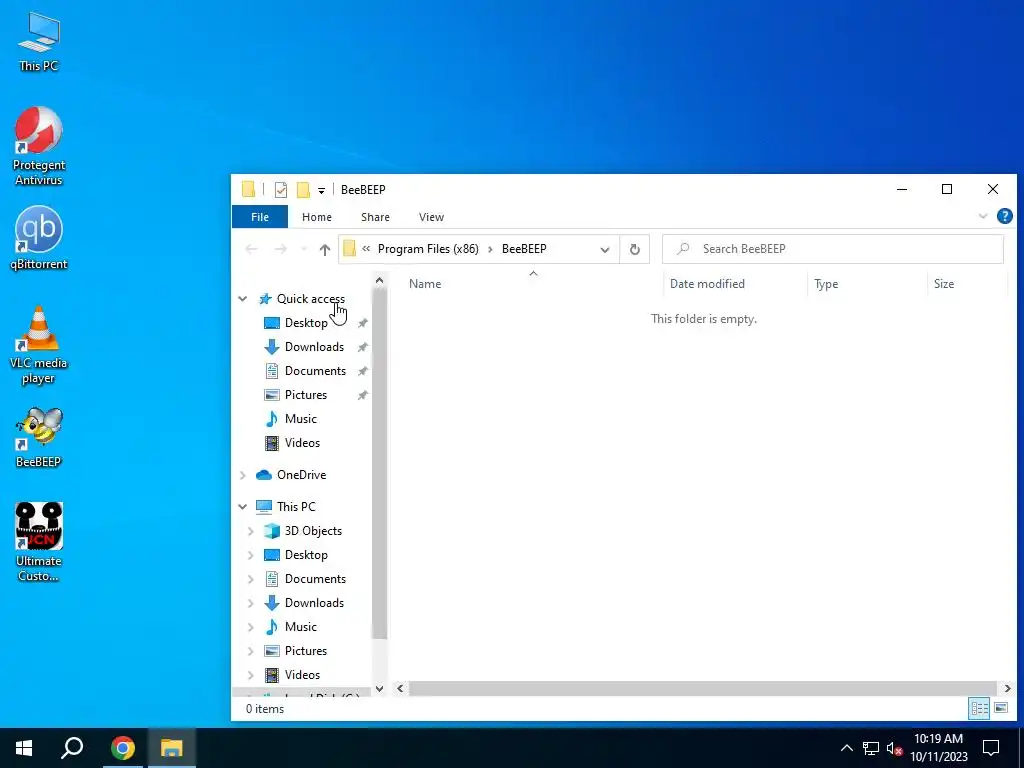Open Music under Quick access
This screenshot has height=768, width=1024.
pos(300,419)
